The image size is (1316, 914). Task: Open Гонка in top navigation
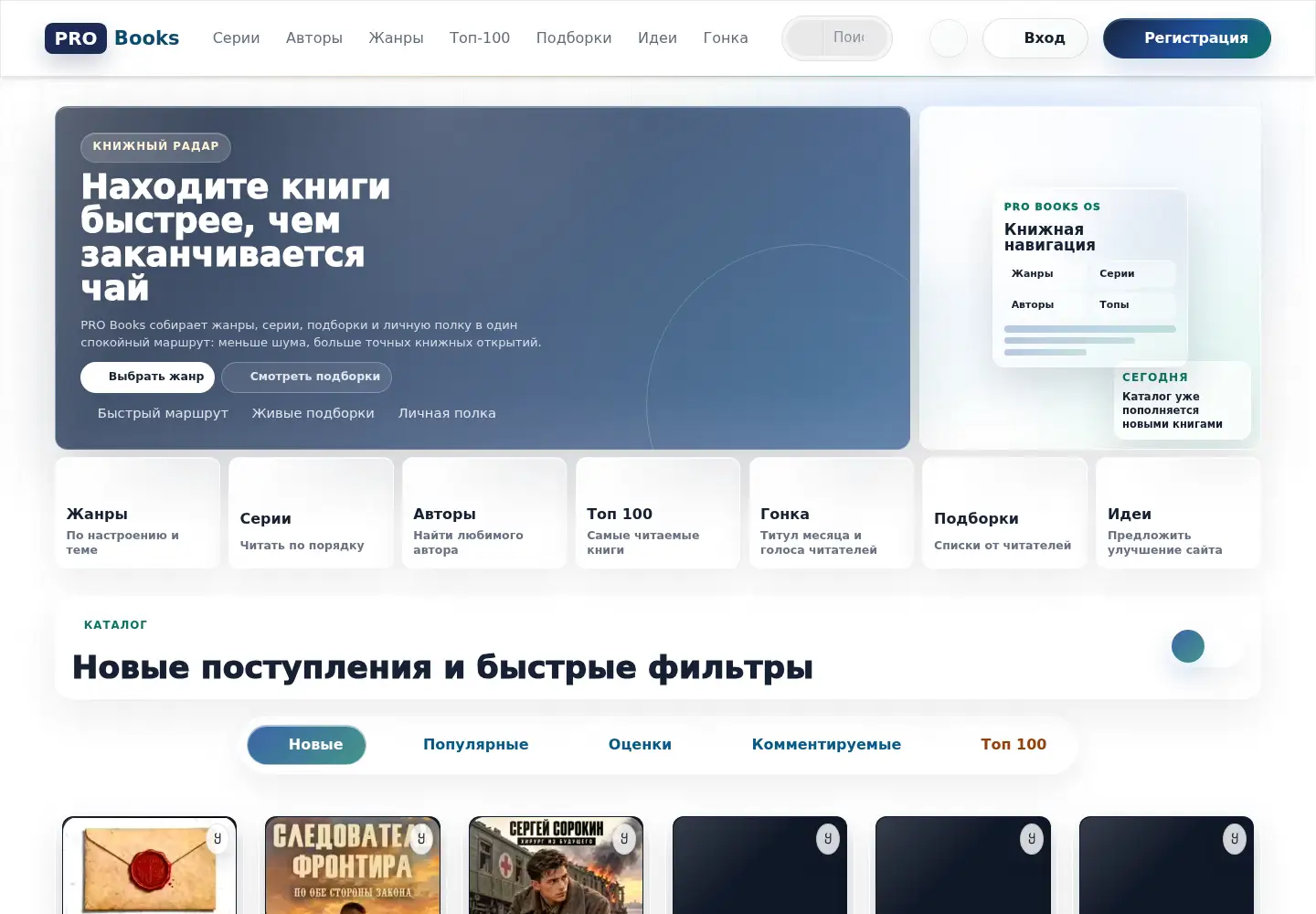click(x=726, y=38)
